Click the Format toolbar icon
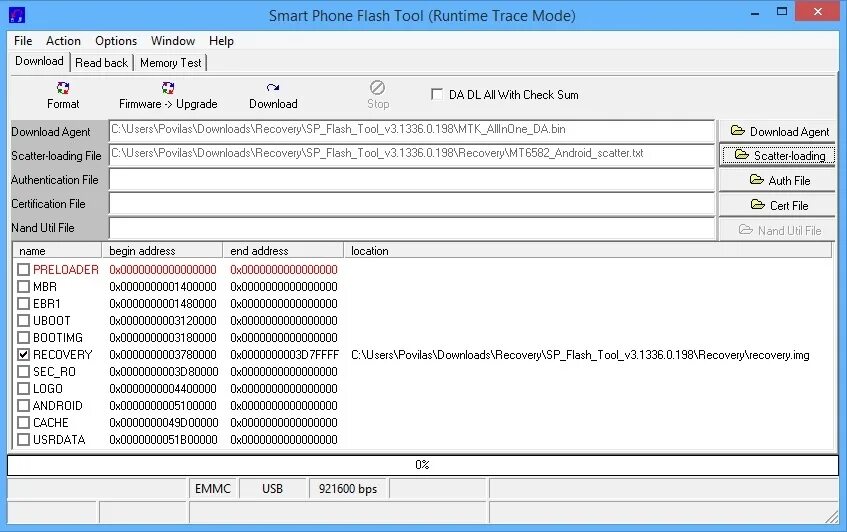Screen dimensions: 847x532 63,88
